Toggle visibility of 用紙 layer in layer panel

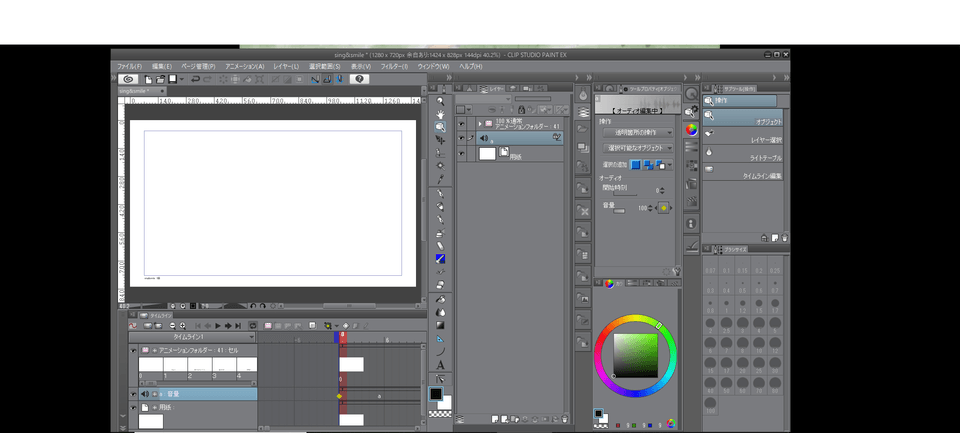tap(461, 153)
